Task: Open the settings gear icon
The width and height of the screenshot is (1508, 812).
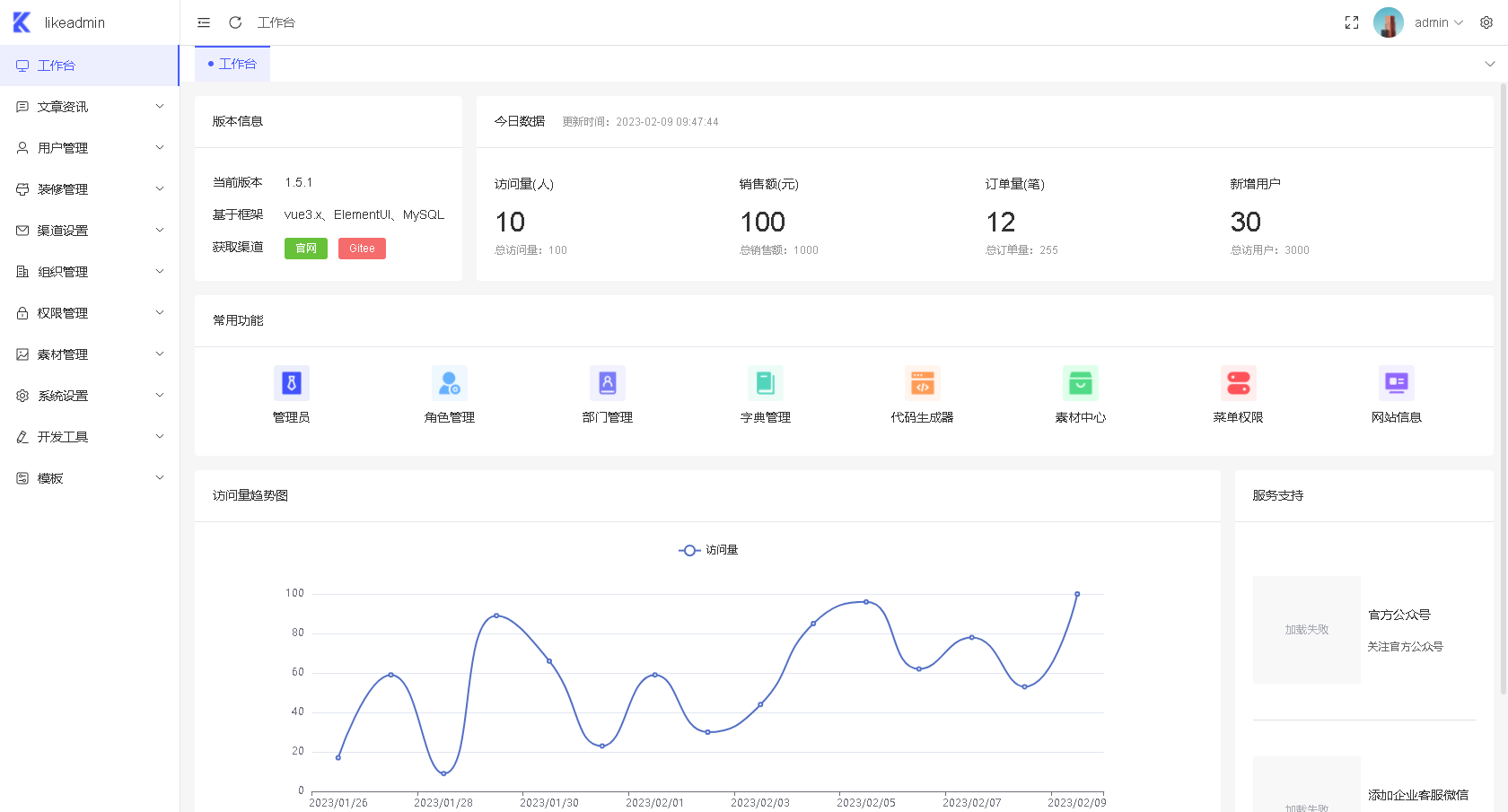Action: [1486, 22]
